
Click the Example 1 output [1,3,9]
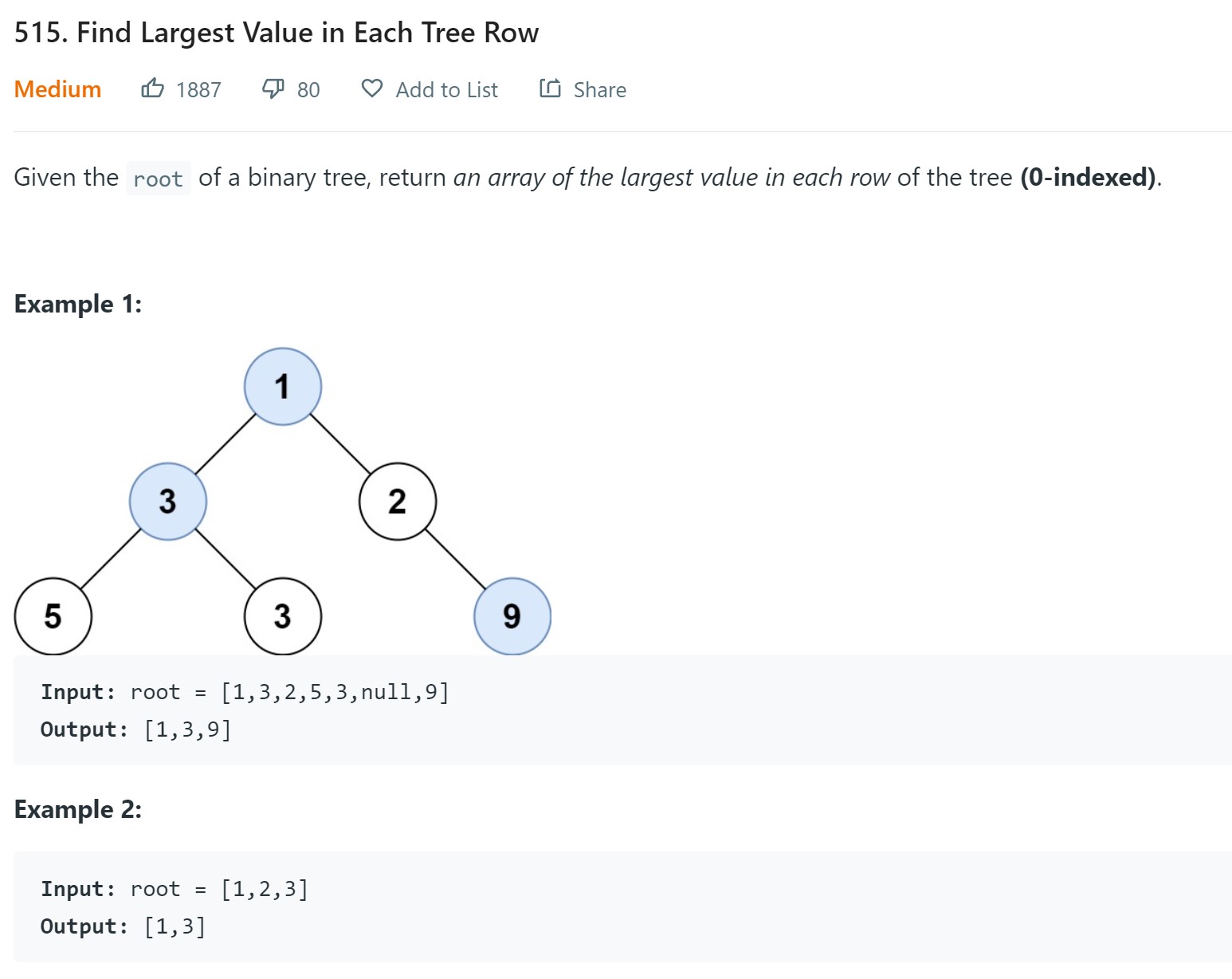188,729
